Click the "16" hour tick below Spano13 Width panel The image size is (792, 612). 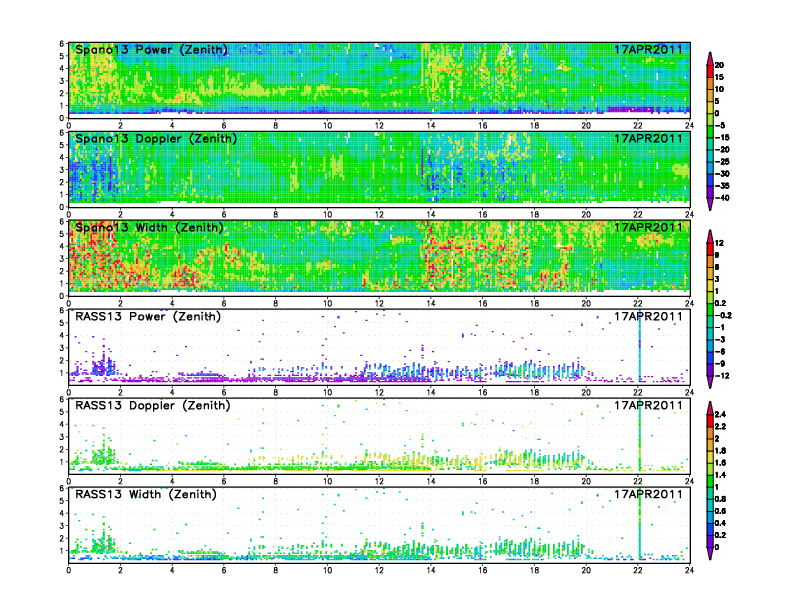[x=483, y=303]
